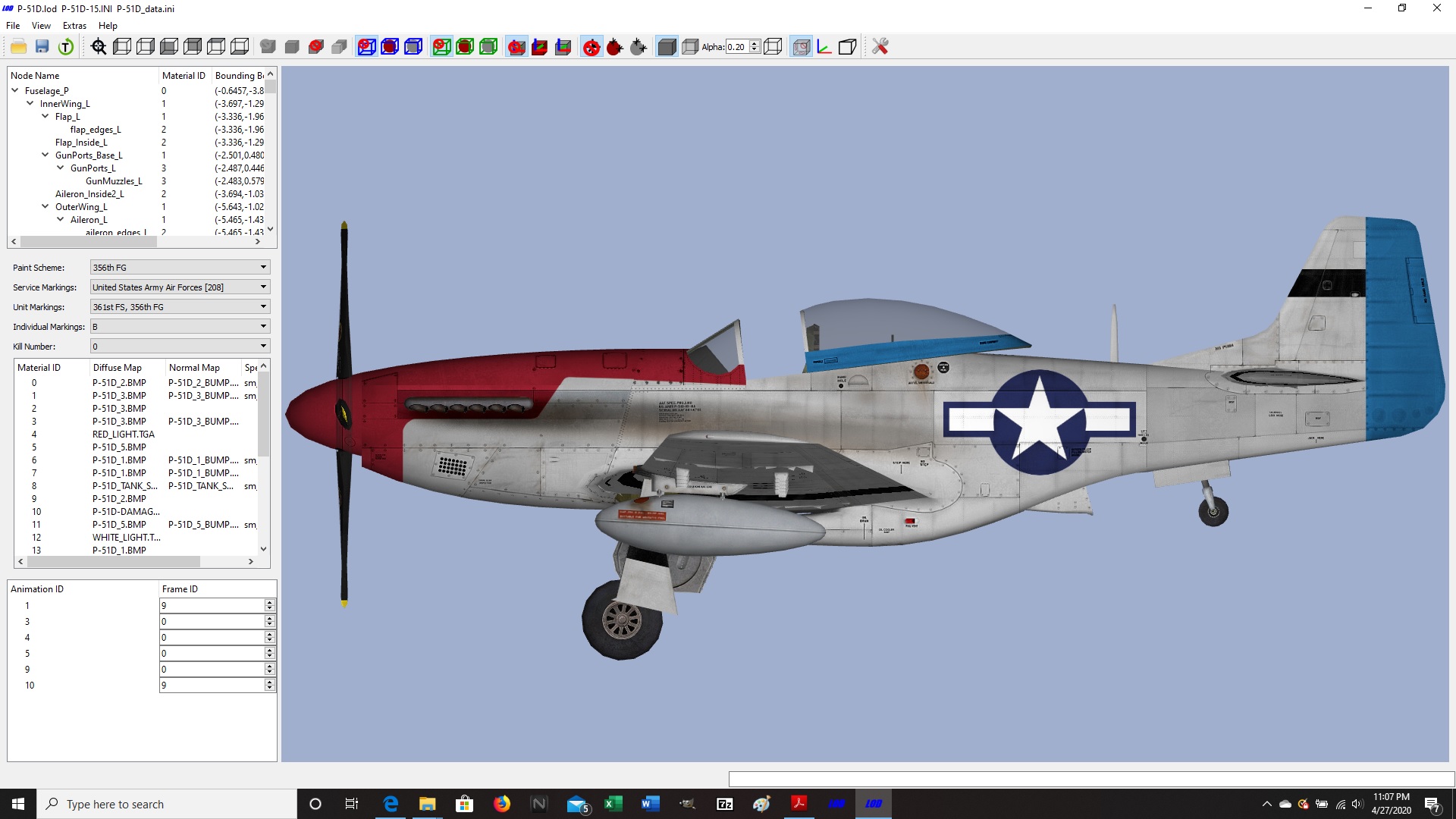1456x819 pixels.
Task: Collapse the Fuselage_P tree node
Action: [15, 90]
